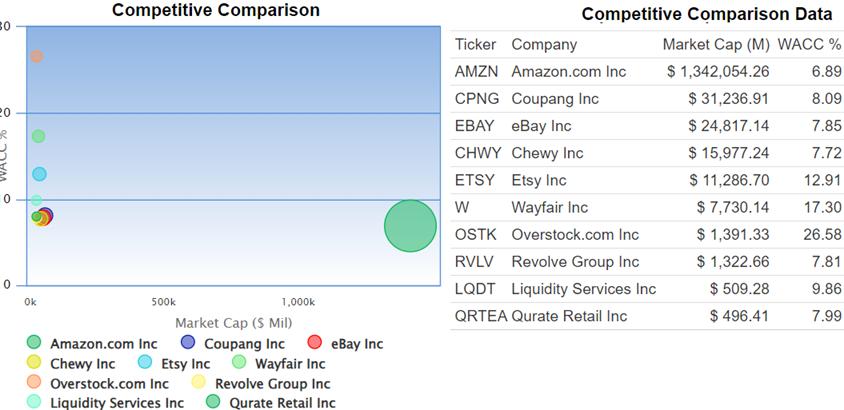
Task: Hide eBay Inc series via legend
Action: tap(314, 344)
